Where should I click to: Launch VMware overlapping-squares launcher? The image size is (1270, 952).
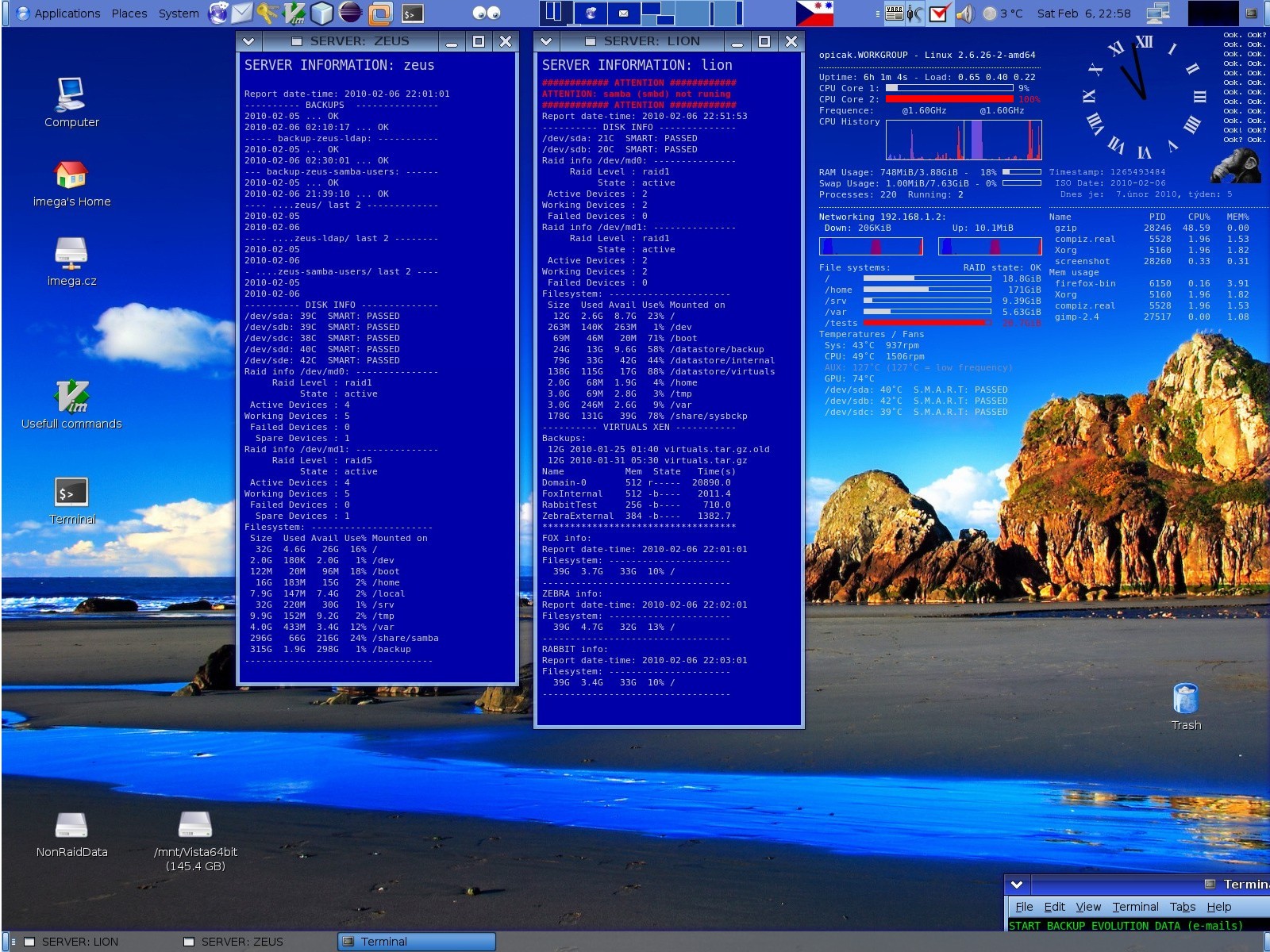tap(381, 13)
